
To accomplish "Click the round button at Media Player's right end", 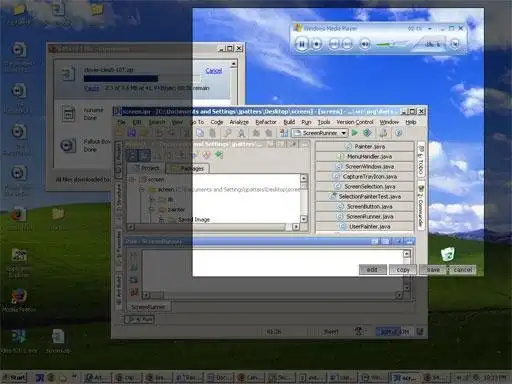I will [x=455, y=44].
